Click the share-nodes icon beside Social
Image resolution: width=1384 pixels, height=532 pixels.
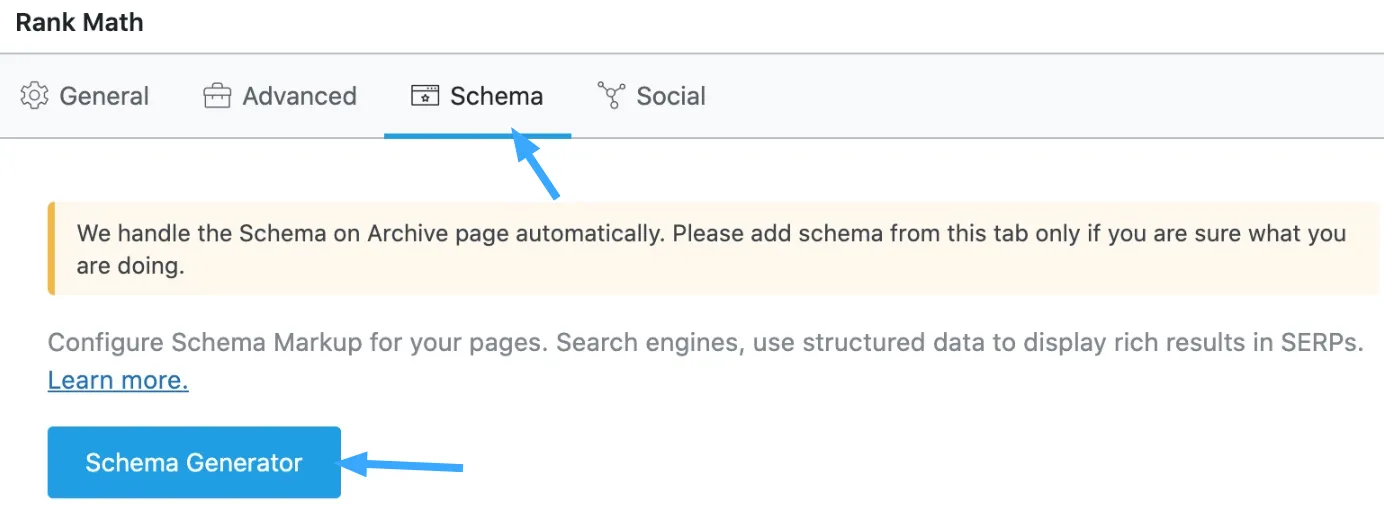(x=610, y=95)
